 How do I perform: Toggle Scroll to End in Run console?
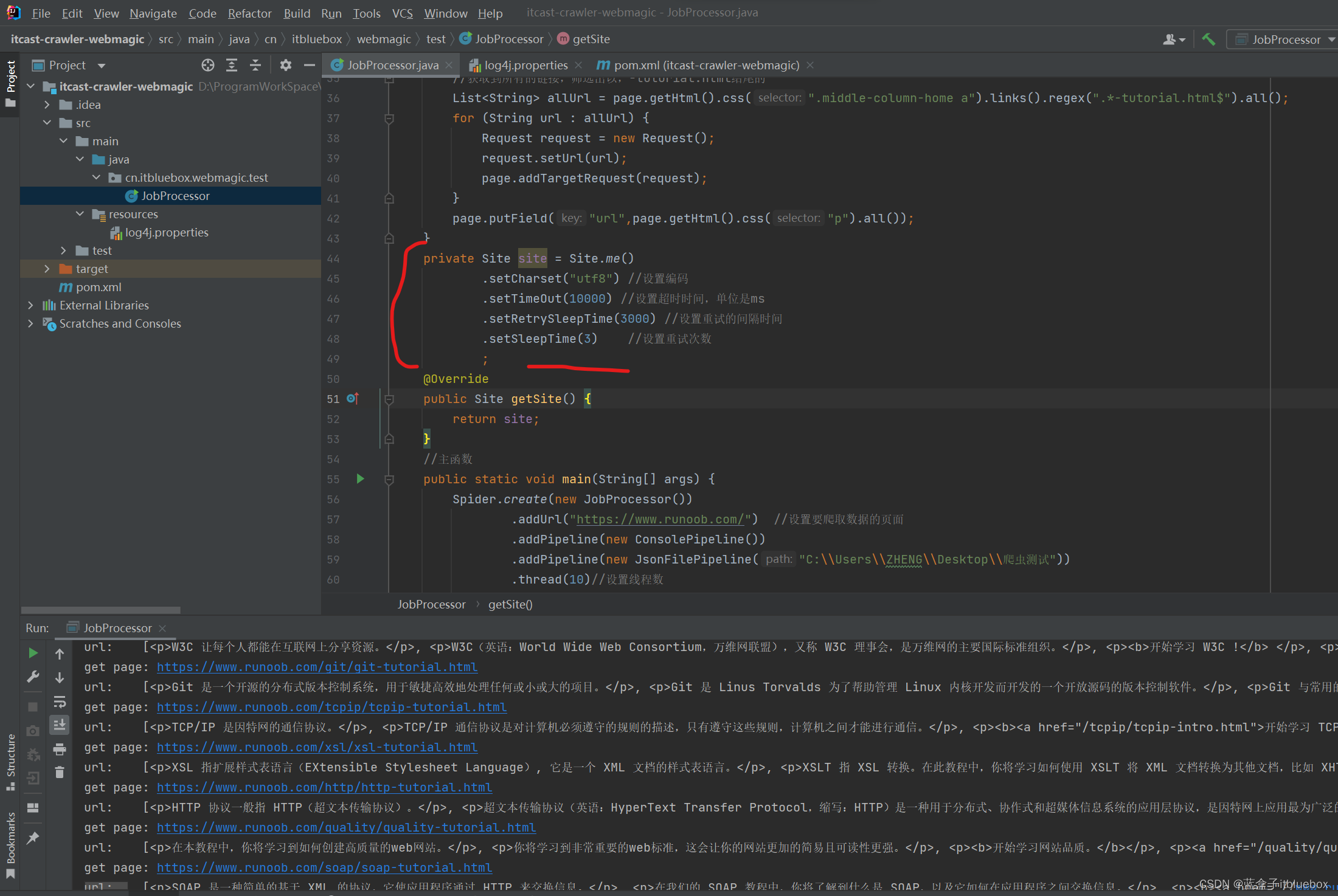pos(60,725)
